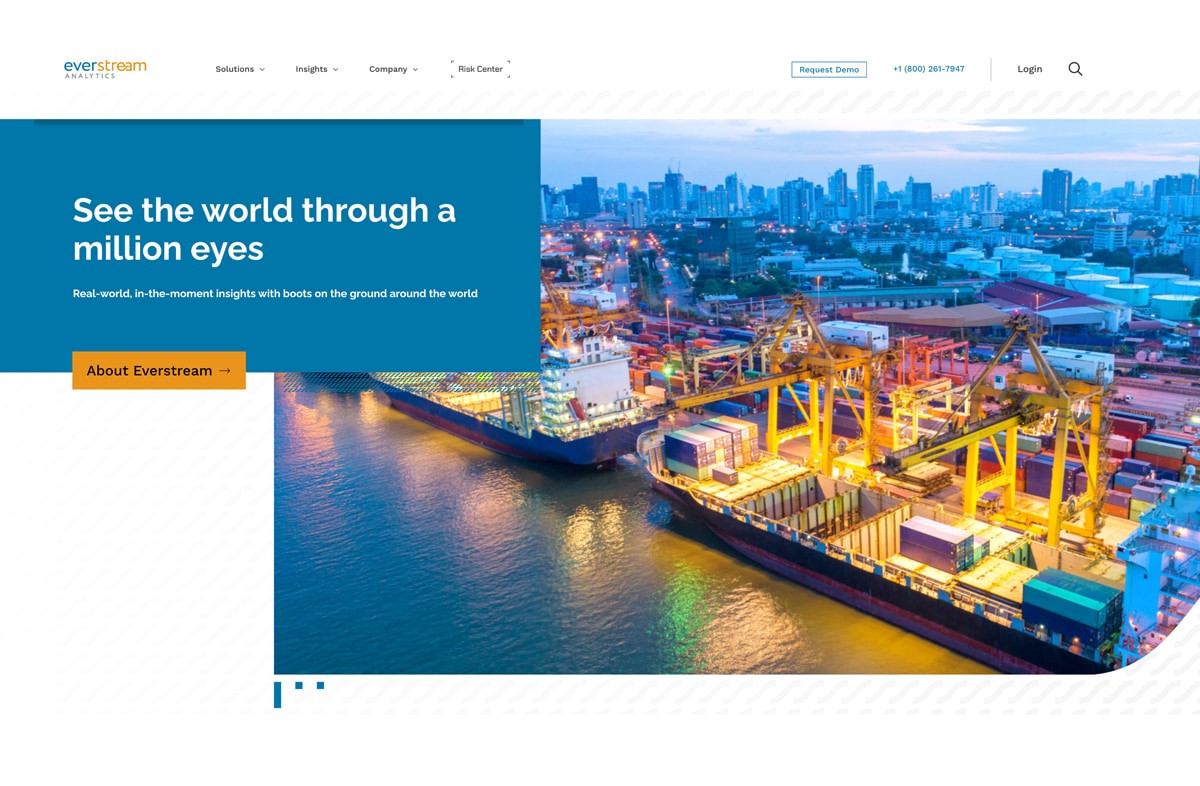Viewport: 1200px width, 786px height.
Task: Click the magnifying glass beside Login
Action: click(x=1075, y=69)
